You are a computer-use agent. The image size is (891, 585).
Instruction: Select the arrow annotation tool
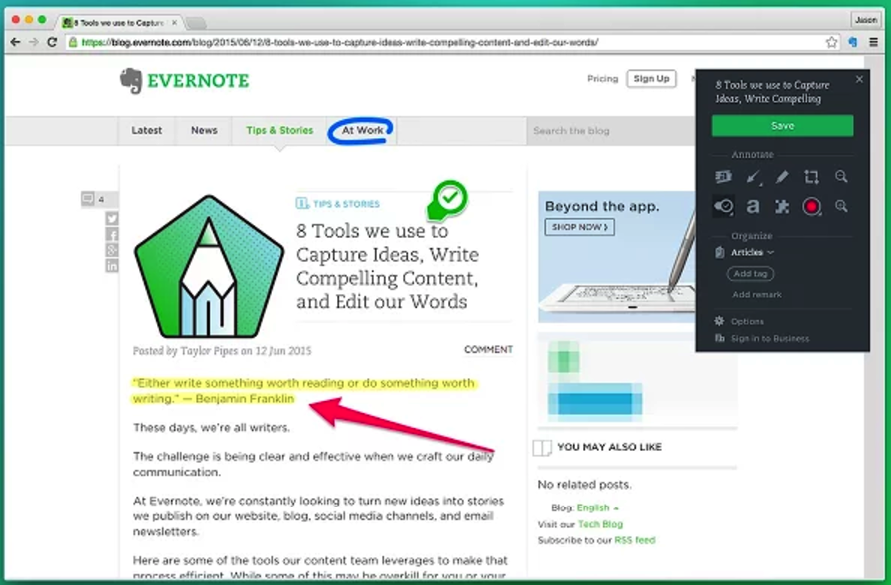[753, 177]
